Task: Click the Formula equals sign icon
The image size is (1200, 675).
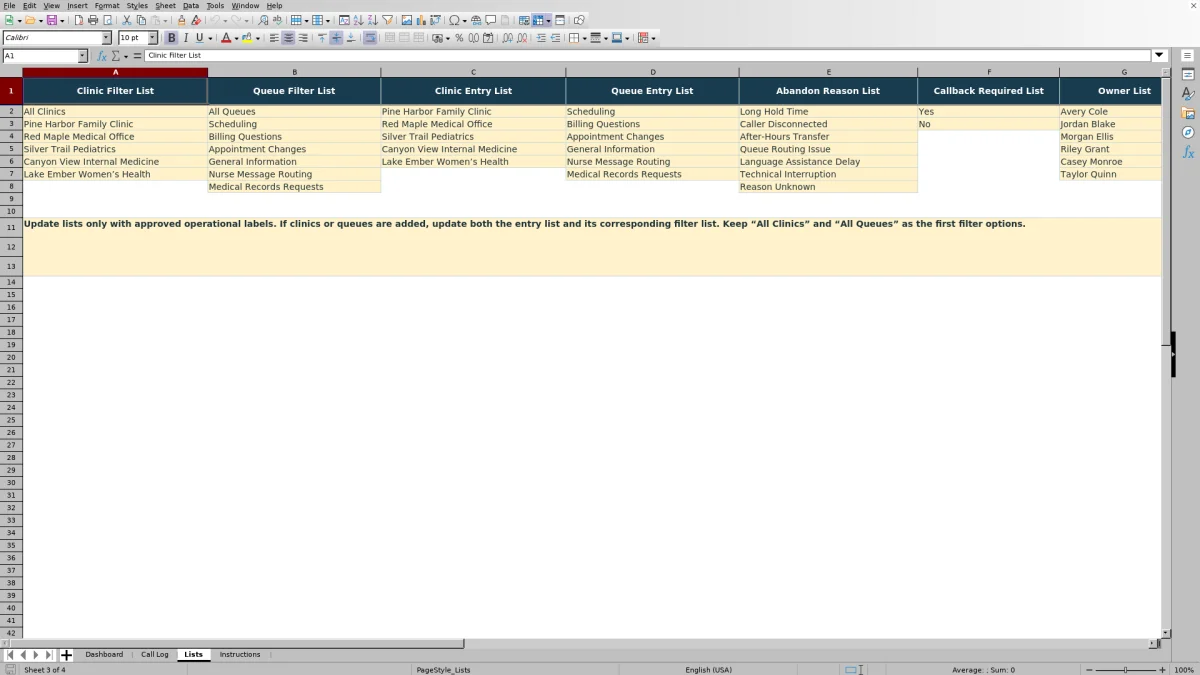Action: 137,56
